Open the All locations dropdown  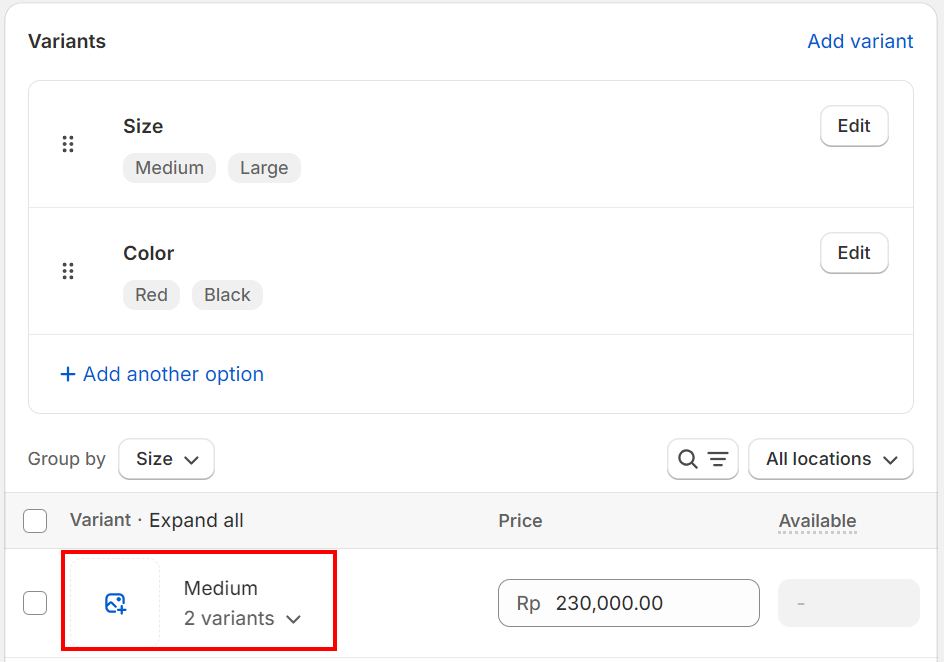(831, 459)
